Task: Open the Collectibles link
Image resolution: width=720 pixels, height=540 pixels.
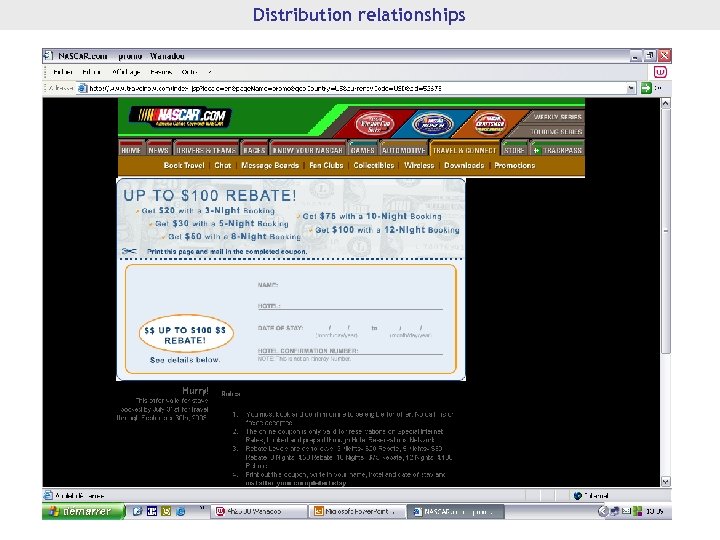Action: pyautogui.click(x=374, y=165)
